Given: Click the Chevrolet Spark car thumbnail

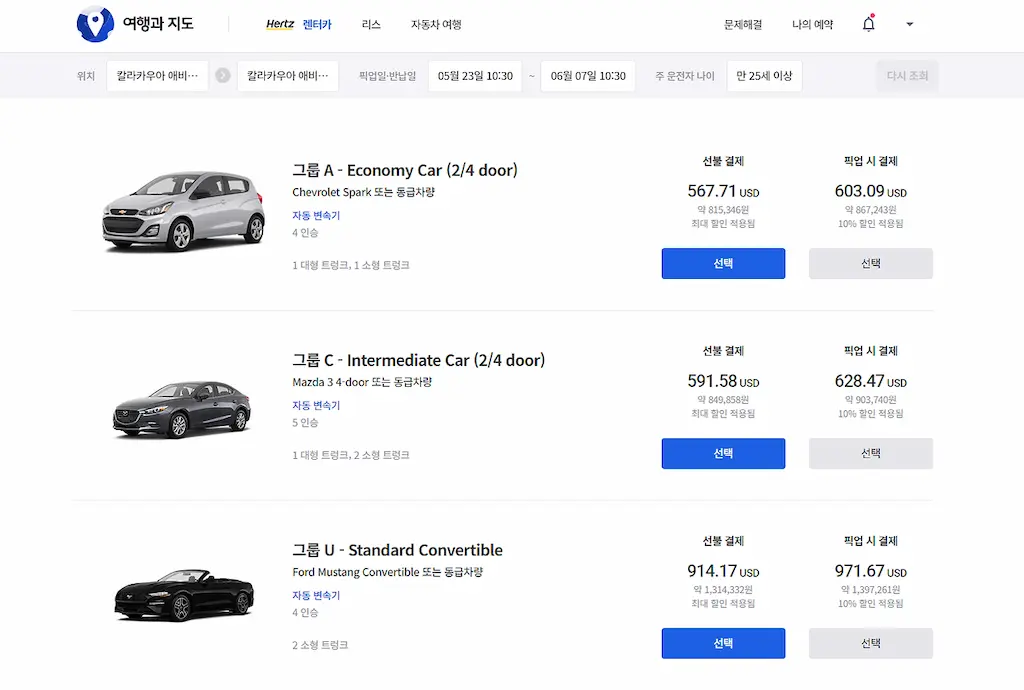Looking at the screenshot, I should 183,207.
